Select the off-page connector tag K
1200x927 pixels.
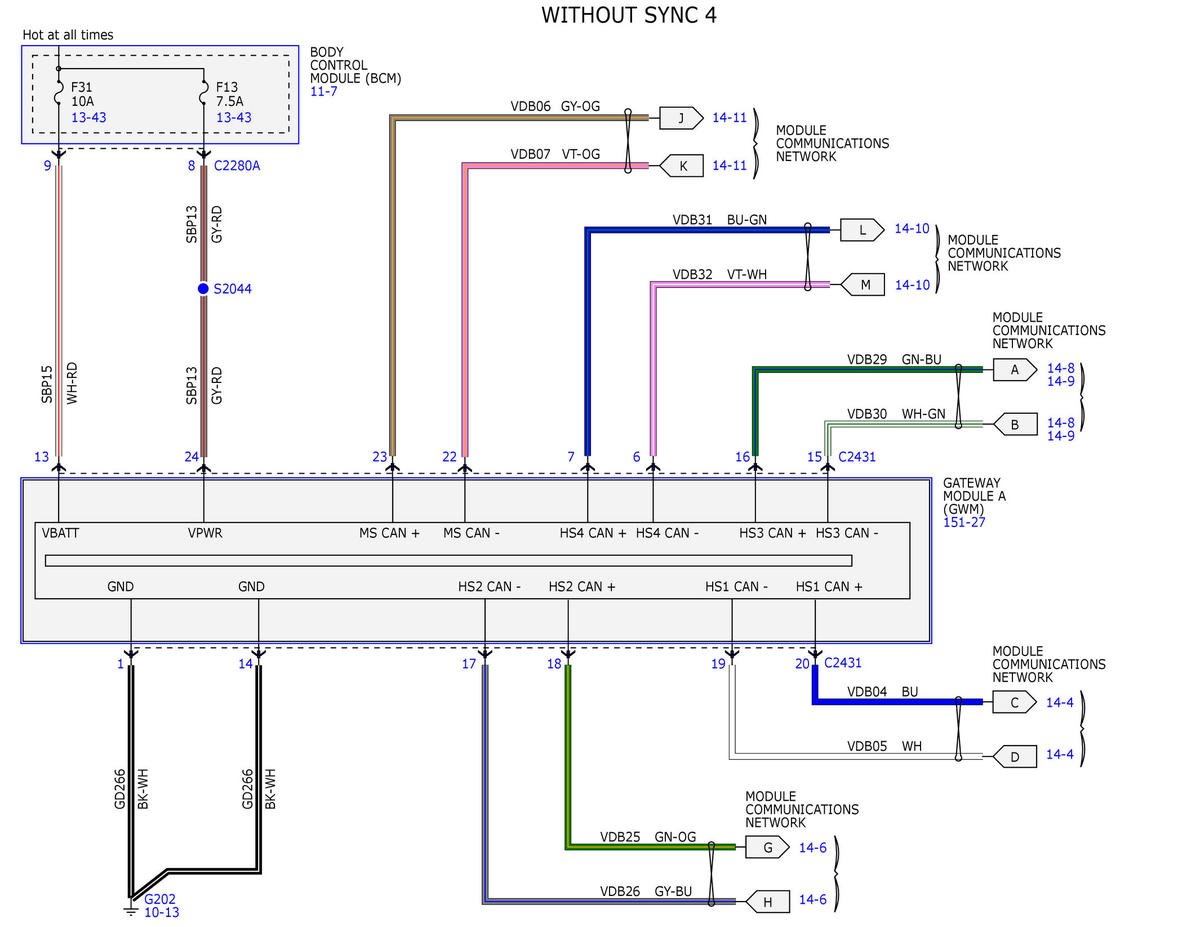coord(680,166)
